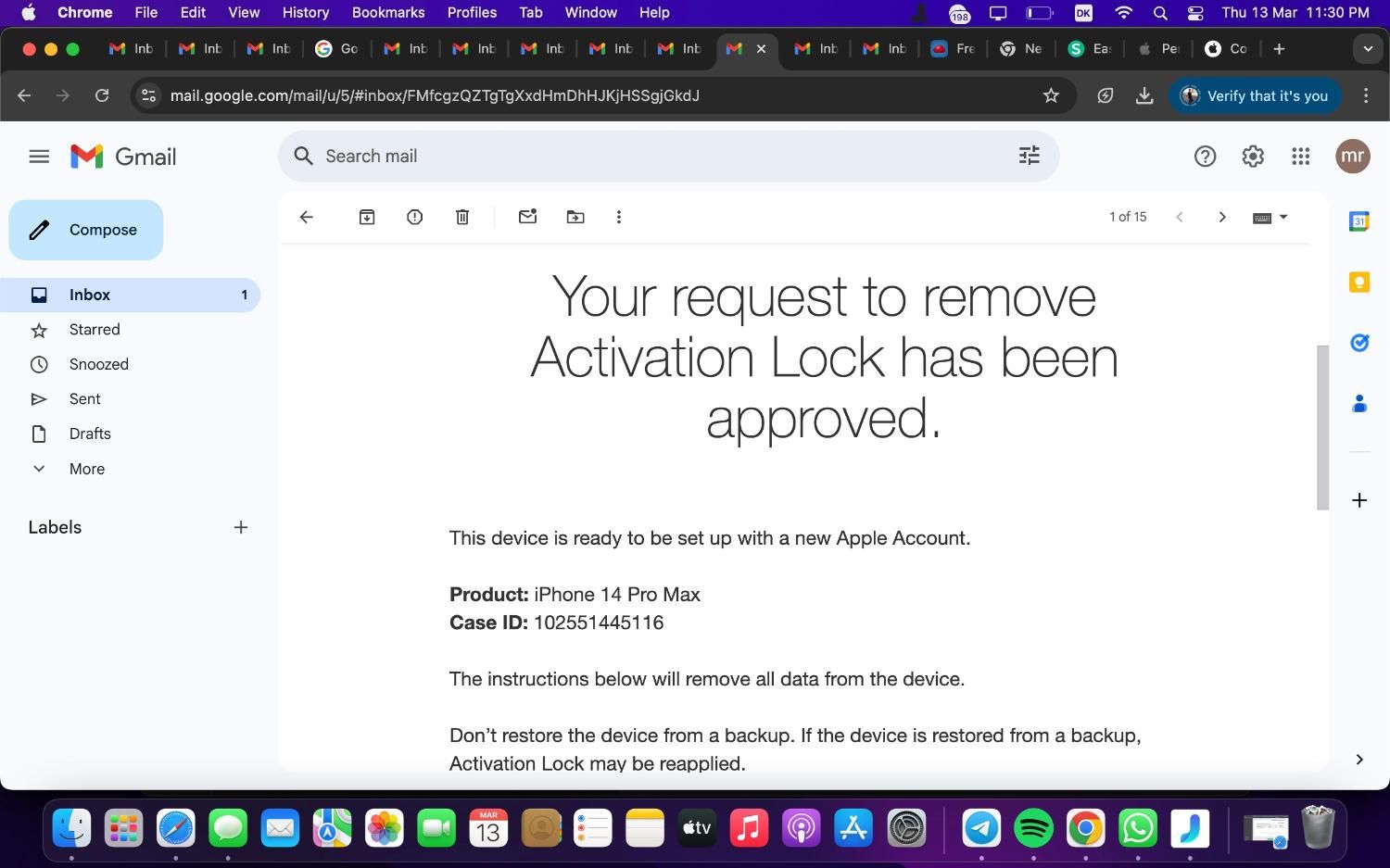Image resolution: width=1390 pixels, height=868 pixels.
Task: Click the Gmail logo
Action: click(x=123, y=157)
